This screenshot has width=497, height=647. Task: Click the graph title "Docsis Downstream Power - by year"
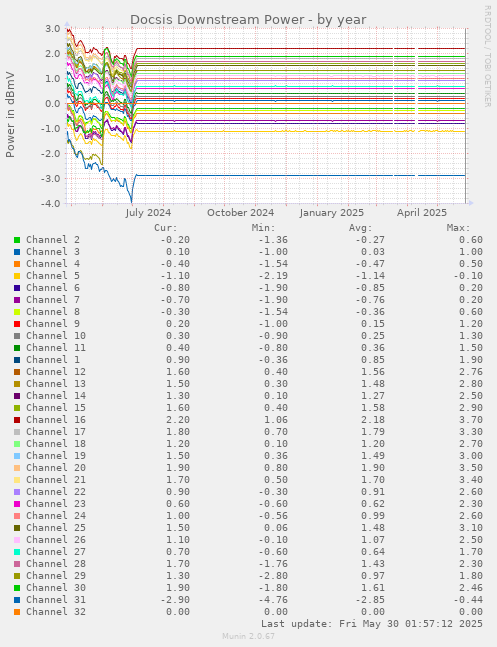[x=248, y=20]
